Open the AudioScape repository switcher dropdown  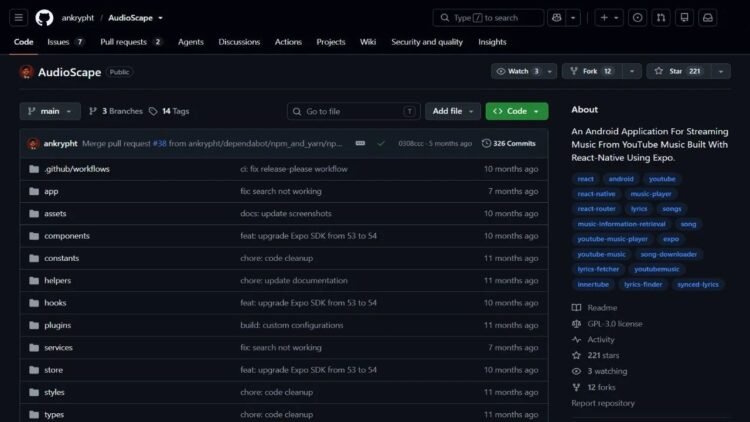tap(160, 18)
